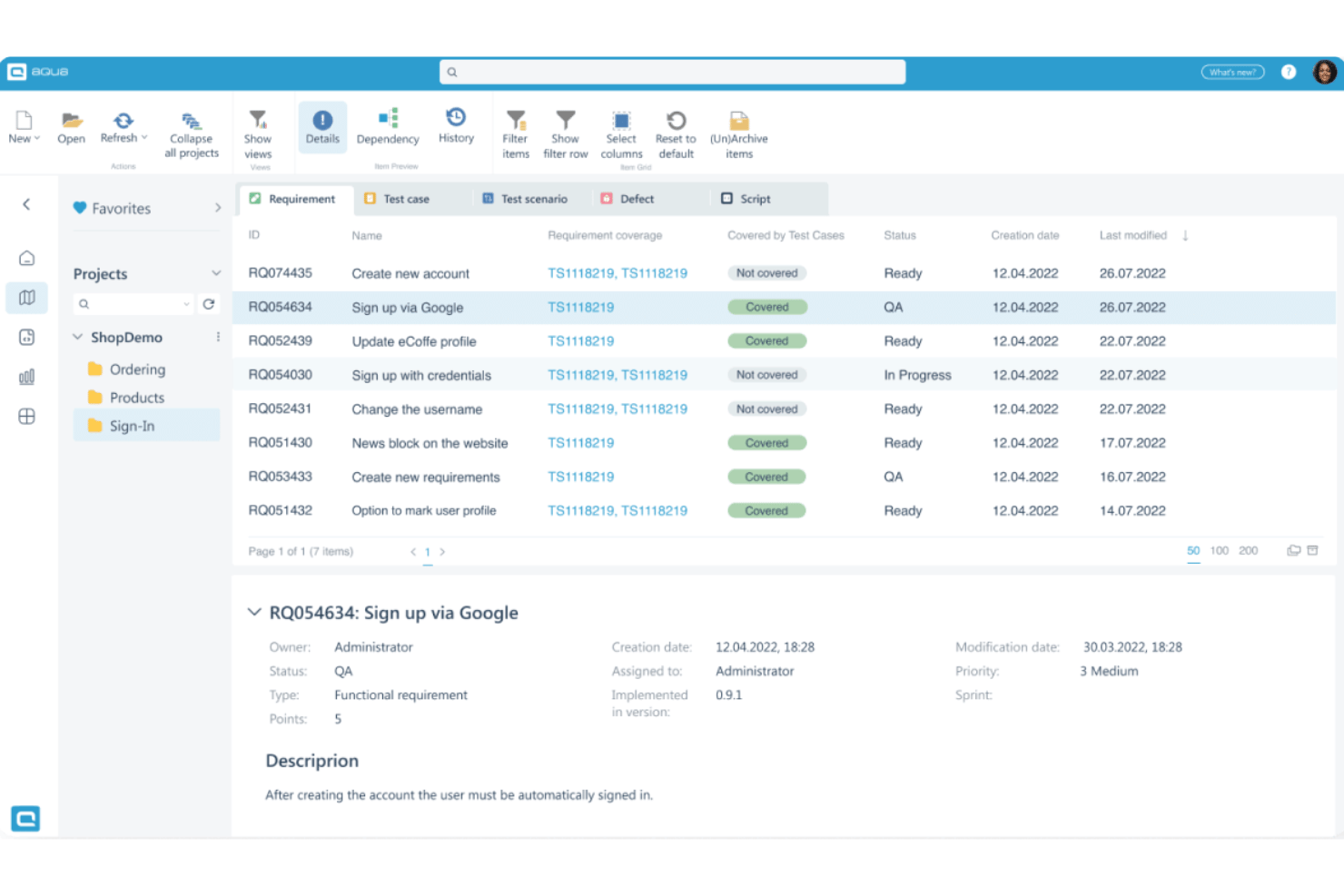Viewport: 1344px width, 896px height.
Task: Open the projects search dropdown arrow
Action: pyautogui.click(x=187, y=304)
